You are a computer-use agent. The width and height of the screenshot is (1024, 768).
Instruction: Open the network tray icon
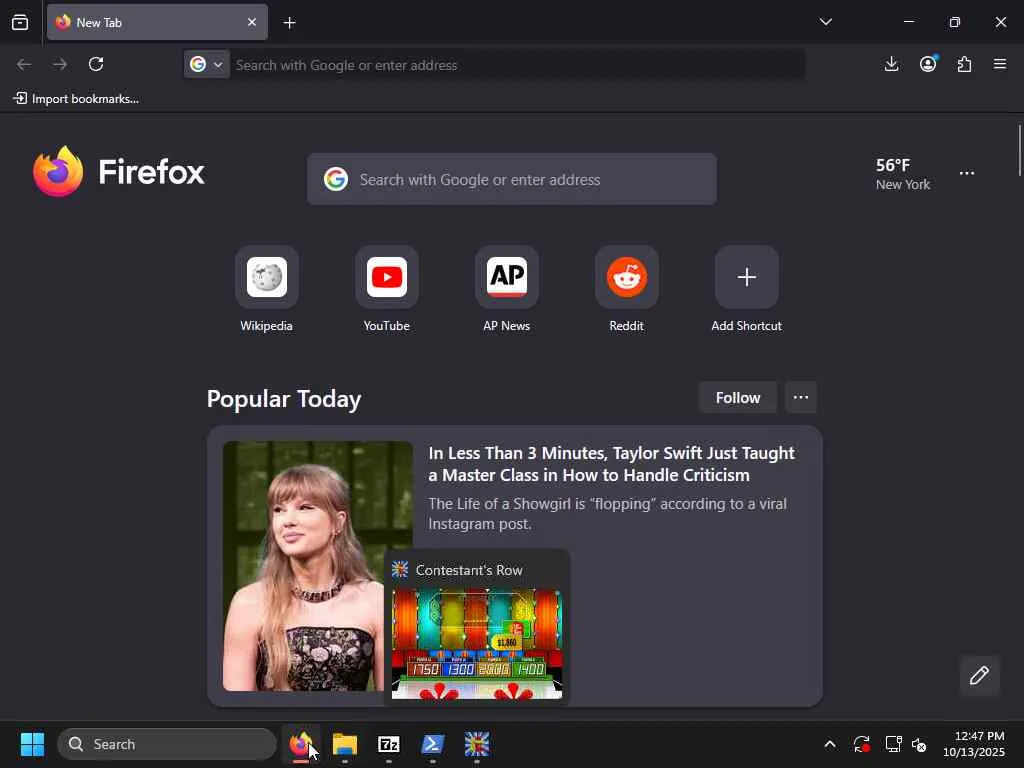(893, 744)
